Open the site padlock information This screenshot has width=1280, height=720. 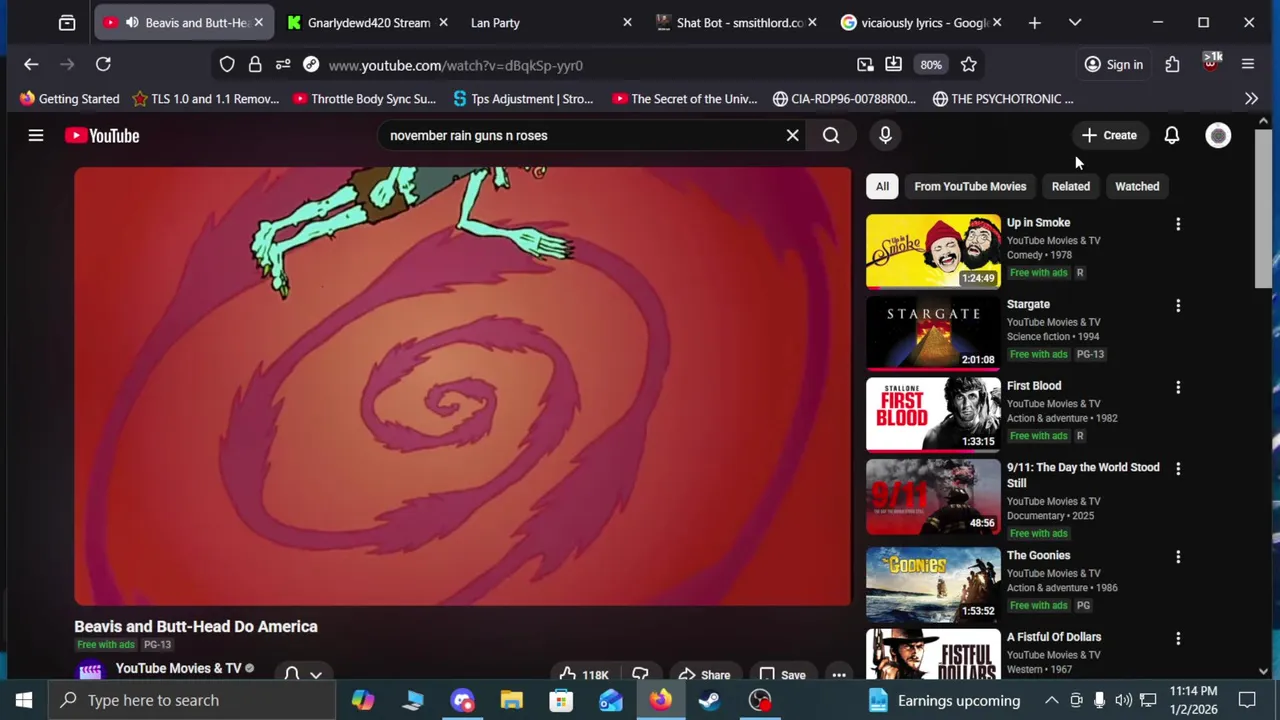pyautogui.click(x=255, y=64)
